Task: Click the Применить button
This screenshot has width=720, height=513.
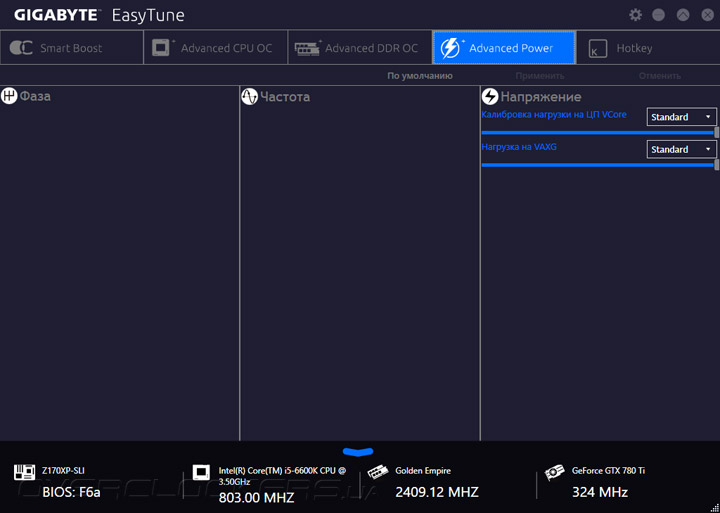Action: click(540, 76)
